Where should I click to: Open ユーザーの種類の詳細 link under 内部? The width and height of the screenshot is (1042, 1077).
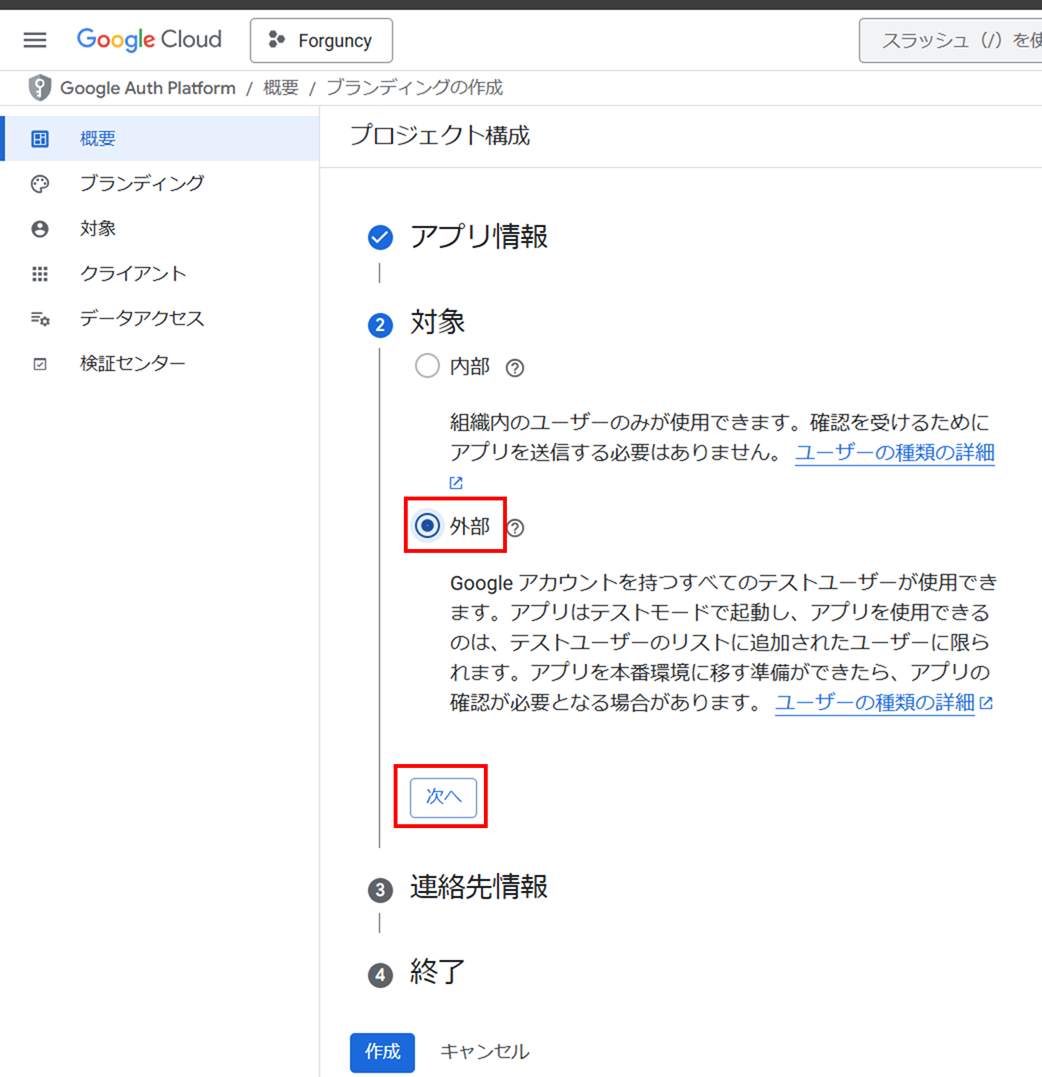click(894, 453)
